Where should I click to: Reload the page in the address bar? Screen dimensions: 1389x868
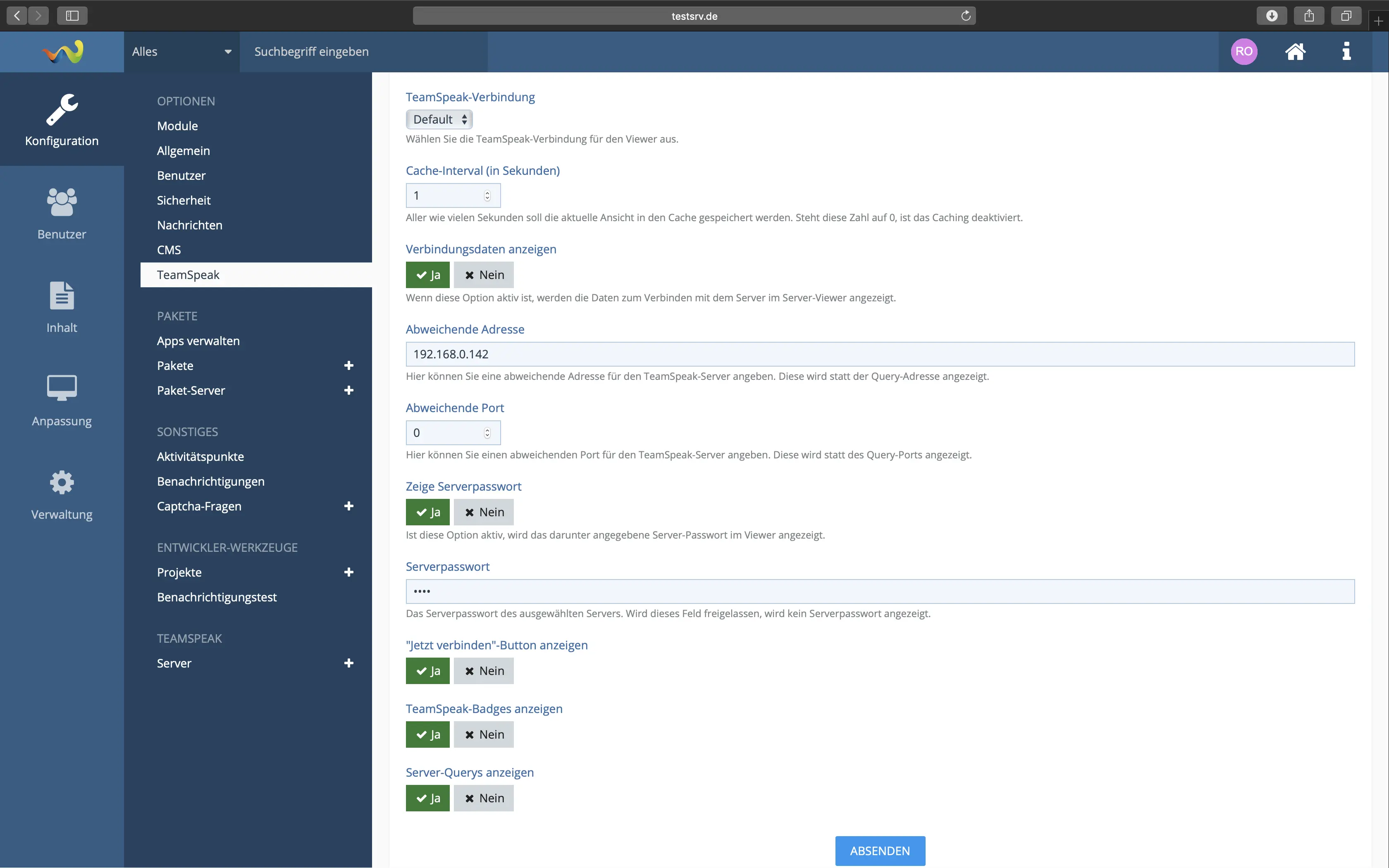click(x=965, y=16)
